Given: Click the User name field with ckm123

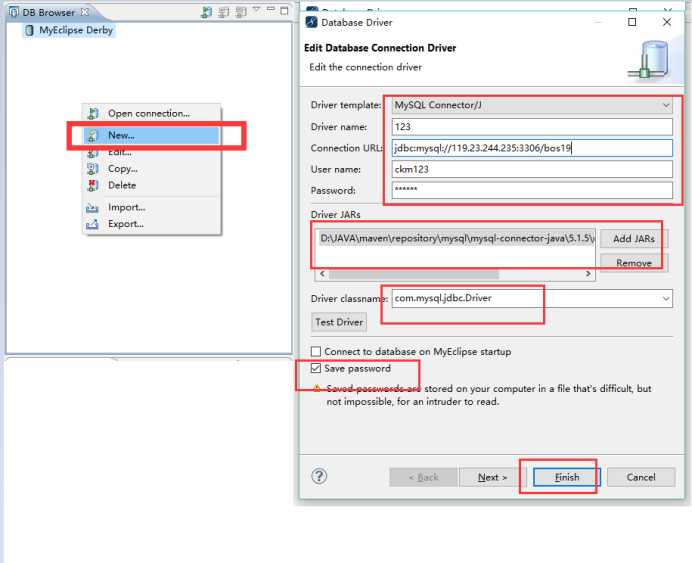Looking at the screenshot, I should click(x=532, y=169).
